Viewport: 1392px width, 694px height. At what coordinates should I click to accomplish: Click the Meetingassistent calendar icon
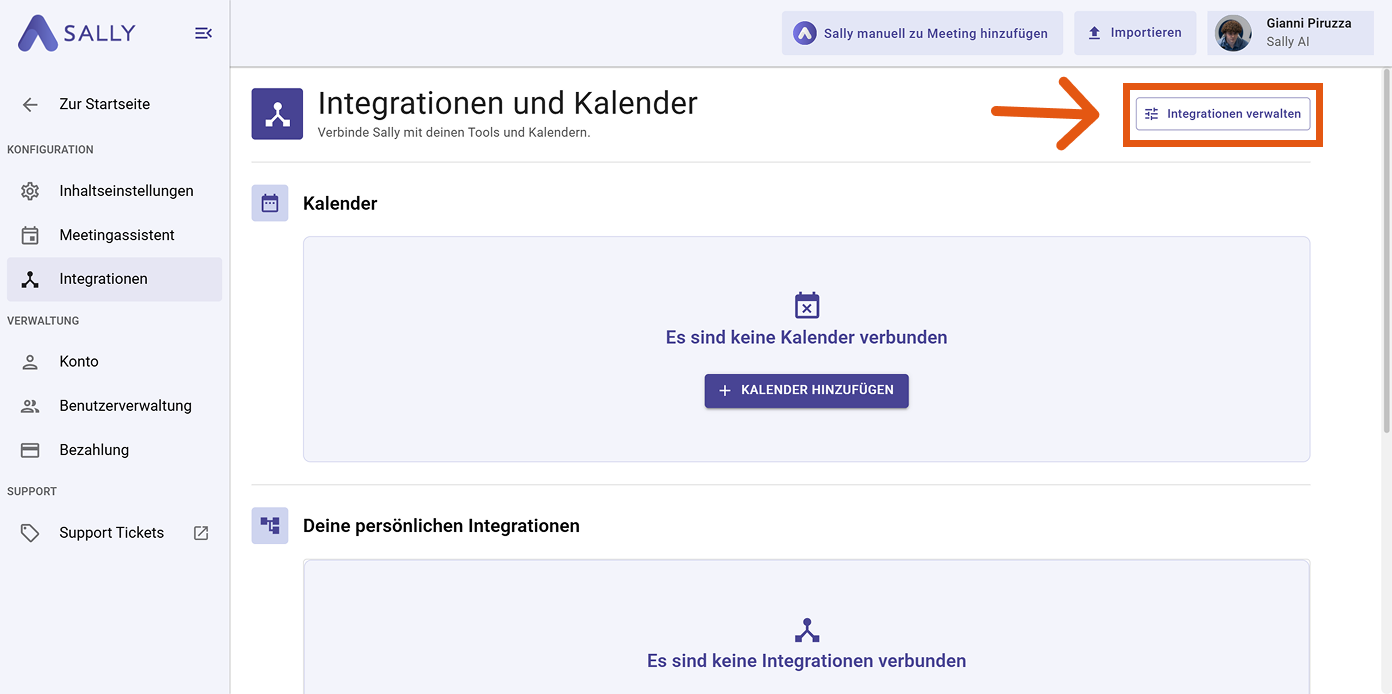click(30, 235)
